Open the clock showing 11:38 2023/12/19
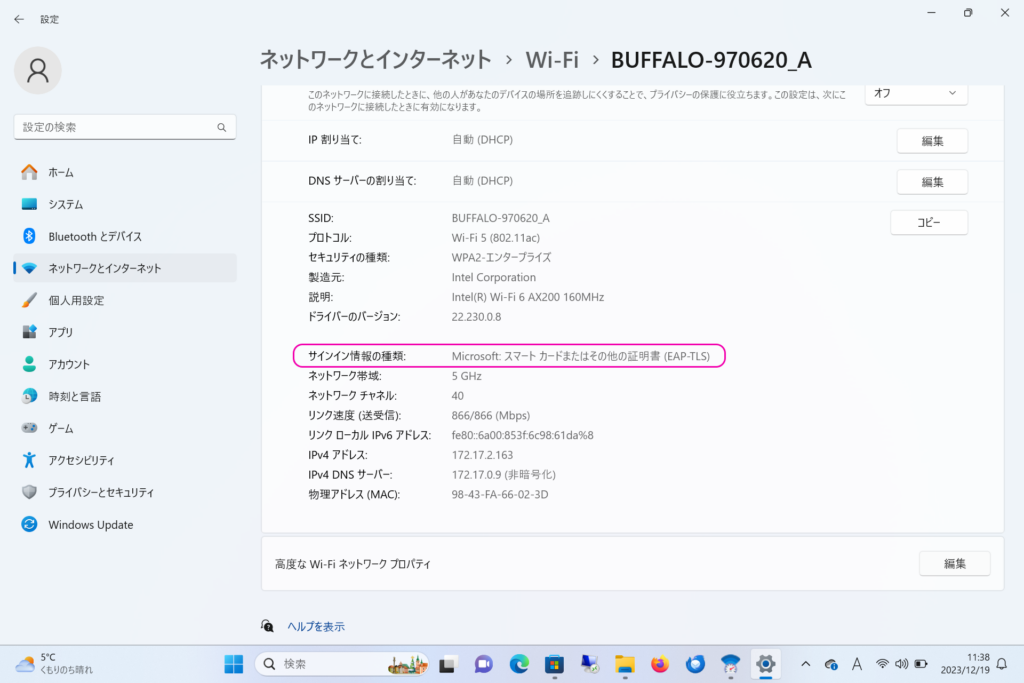Image resolution: width=1024 pixels, height=683 pixels. point(965,664)
